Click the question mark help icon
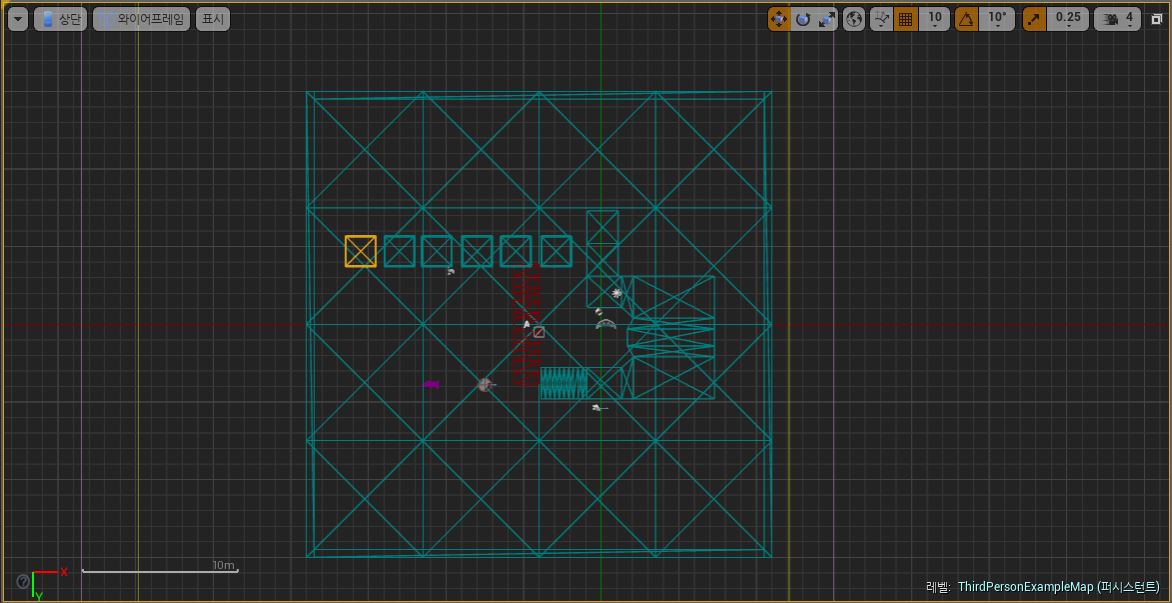 [22, 581]
